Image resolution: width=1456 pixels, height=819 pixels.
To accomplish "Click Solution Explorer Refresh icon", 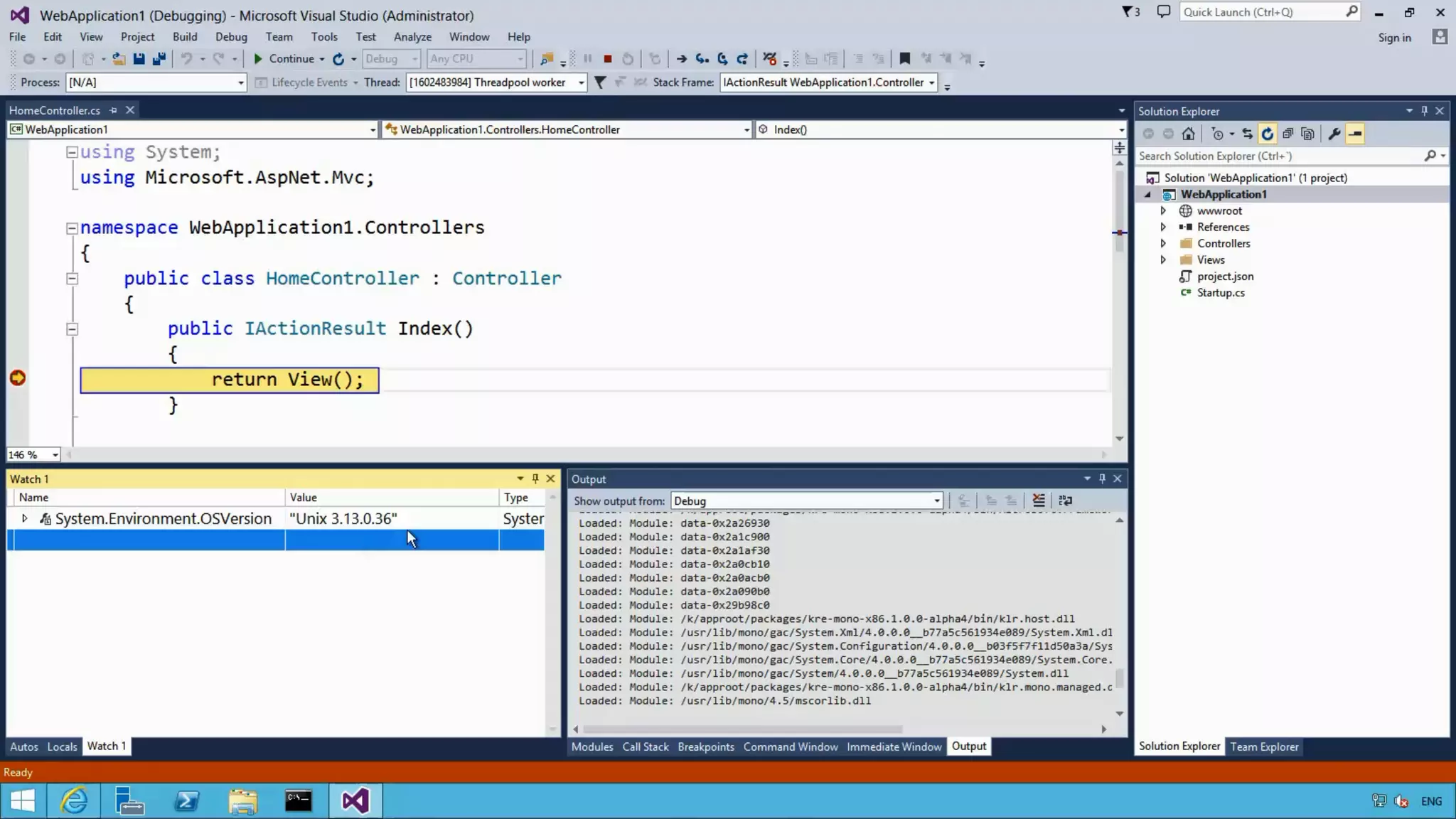I will click(x=1268, y=134).
